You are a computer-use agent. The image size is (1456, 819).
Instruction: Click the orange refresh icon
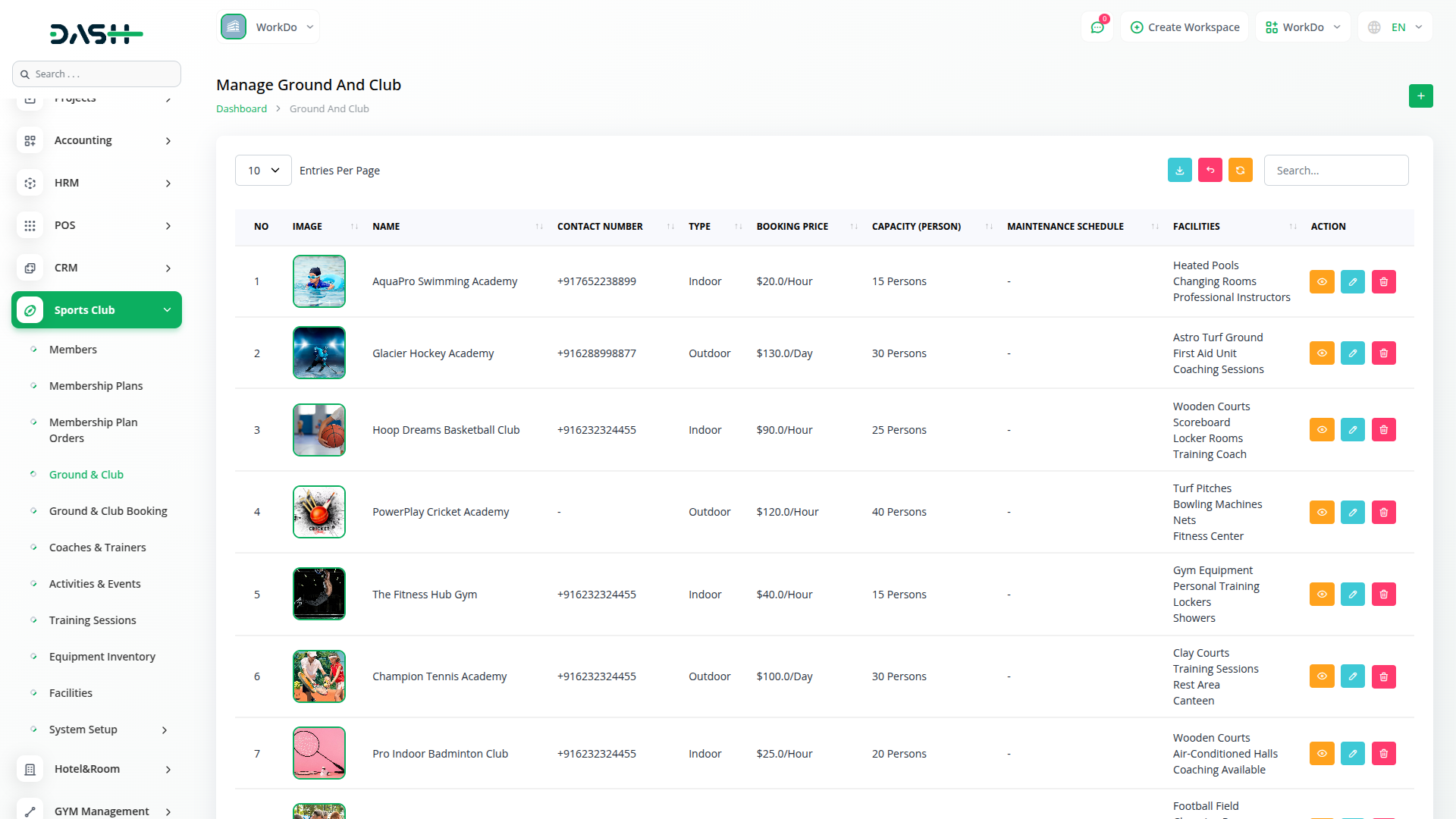1240,171
